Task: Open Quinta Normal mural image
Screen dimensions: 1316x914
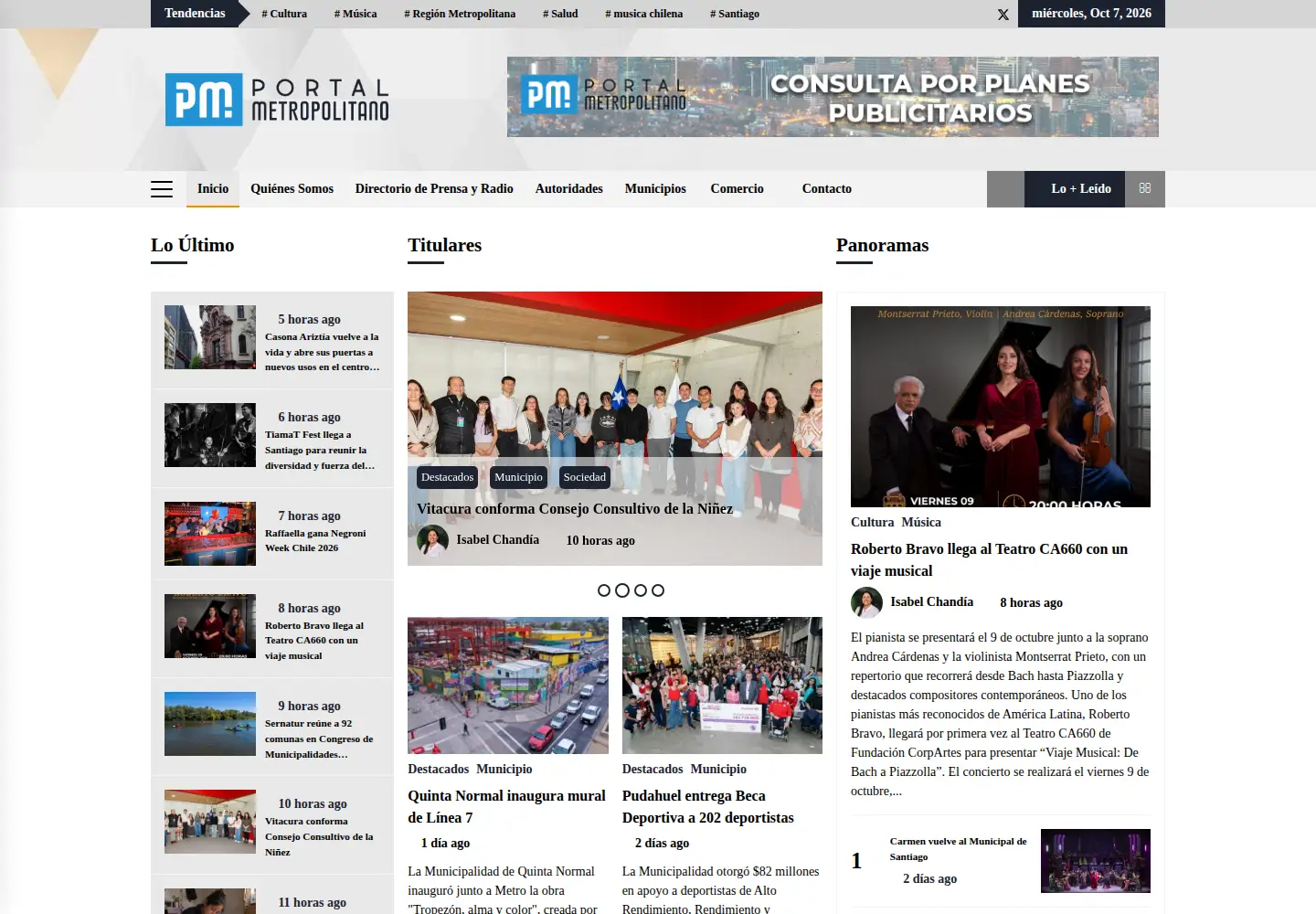Action: click(508, 685)
